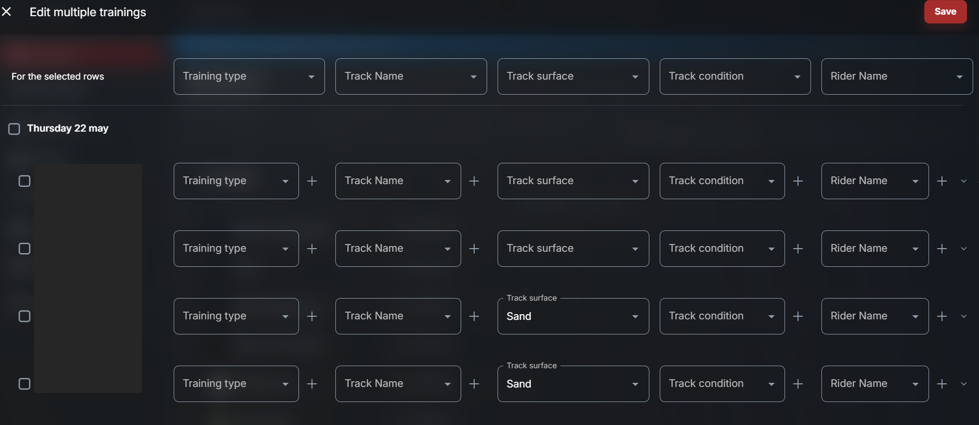979x425 pixels.
Task: Select the first training row checkbox
Action: [x=24, y=181]
